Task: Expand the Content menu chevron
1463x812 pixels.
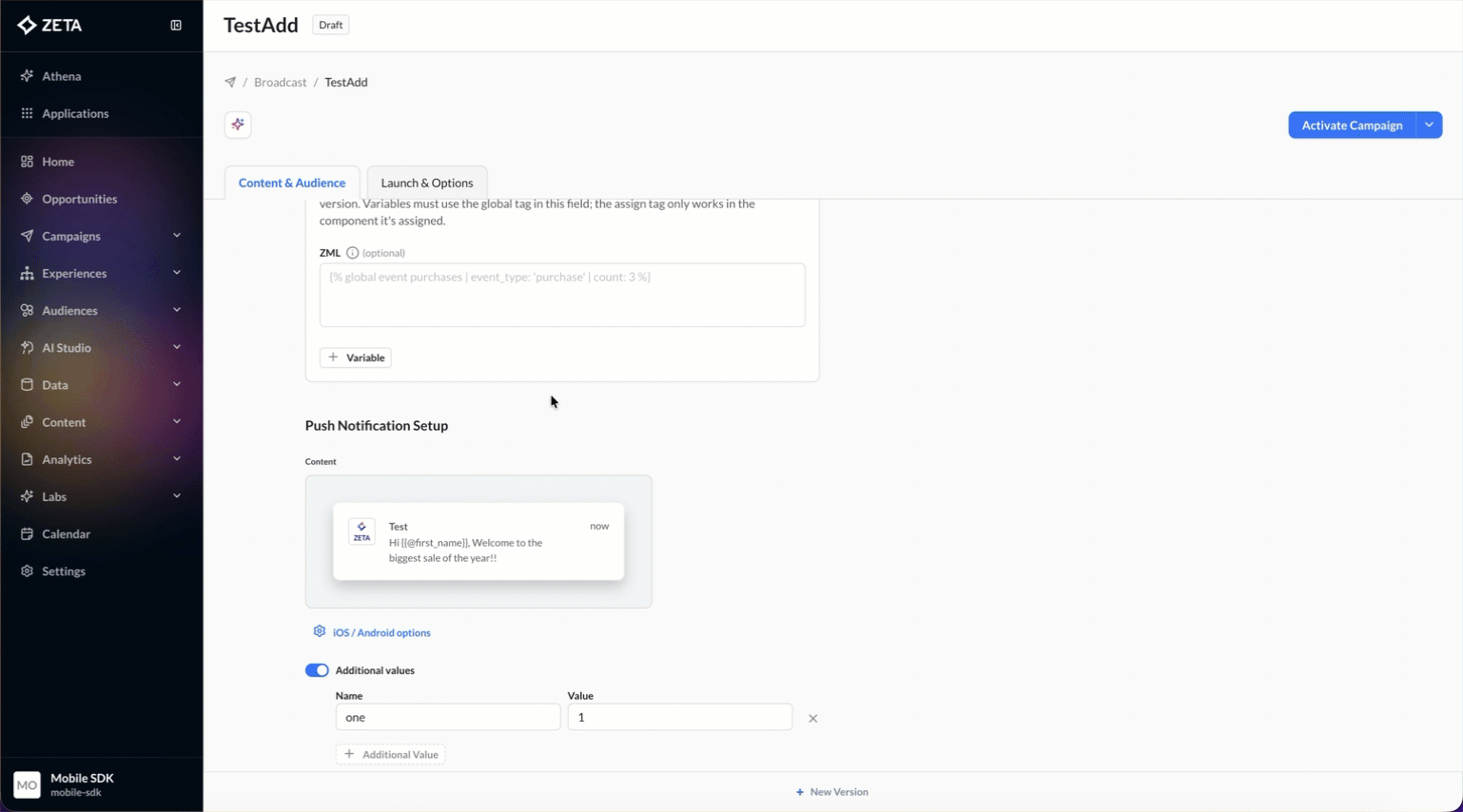Action: pos(177,421)
